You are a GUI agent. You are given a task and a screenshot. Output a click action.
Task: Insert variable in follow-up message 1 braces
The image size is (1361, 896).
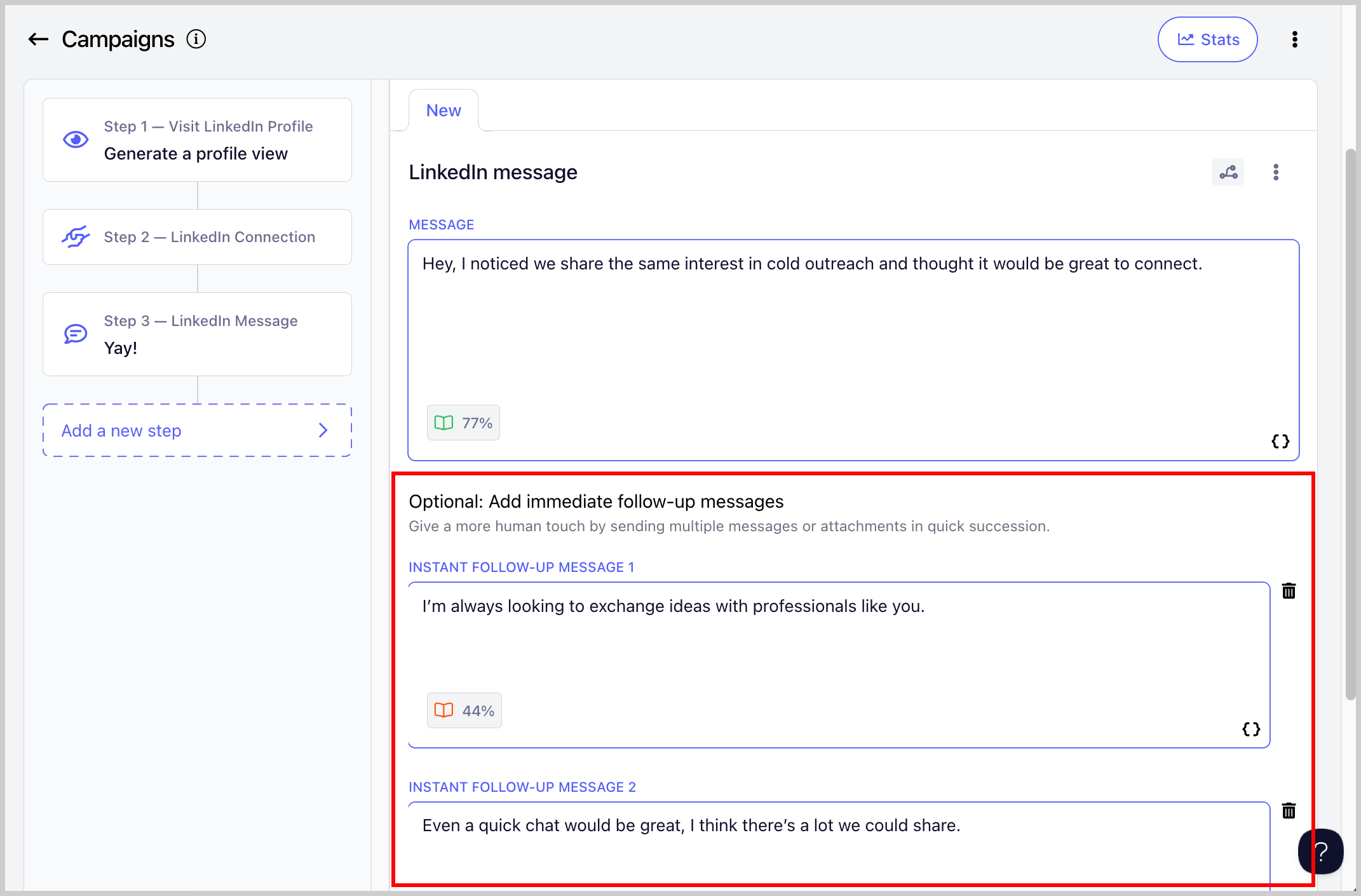(x=1250, y=729)
